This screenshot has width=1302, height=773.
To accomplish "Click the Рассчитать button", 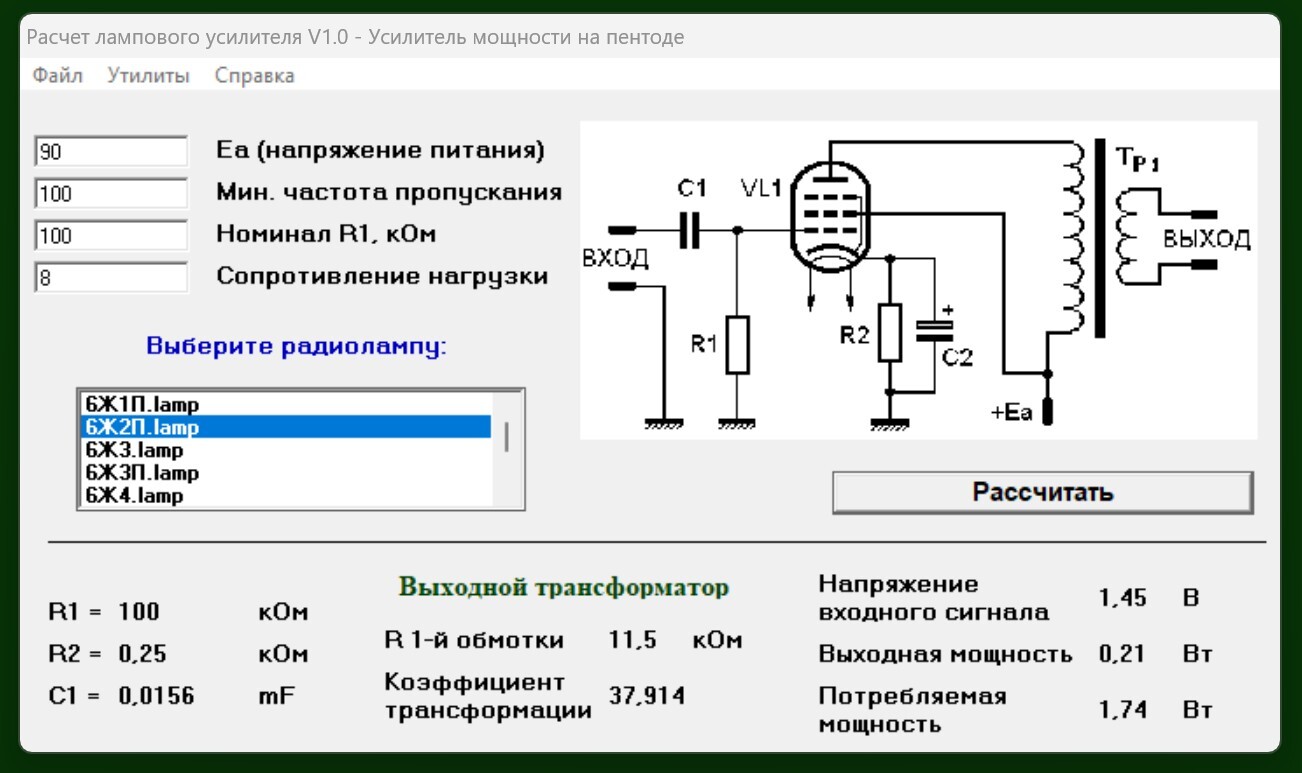I will click(1042, 493).
